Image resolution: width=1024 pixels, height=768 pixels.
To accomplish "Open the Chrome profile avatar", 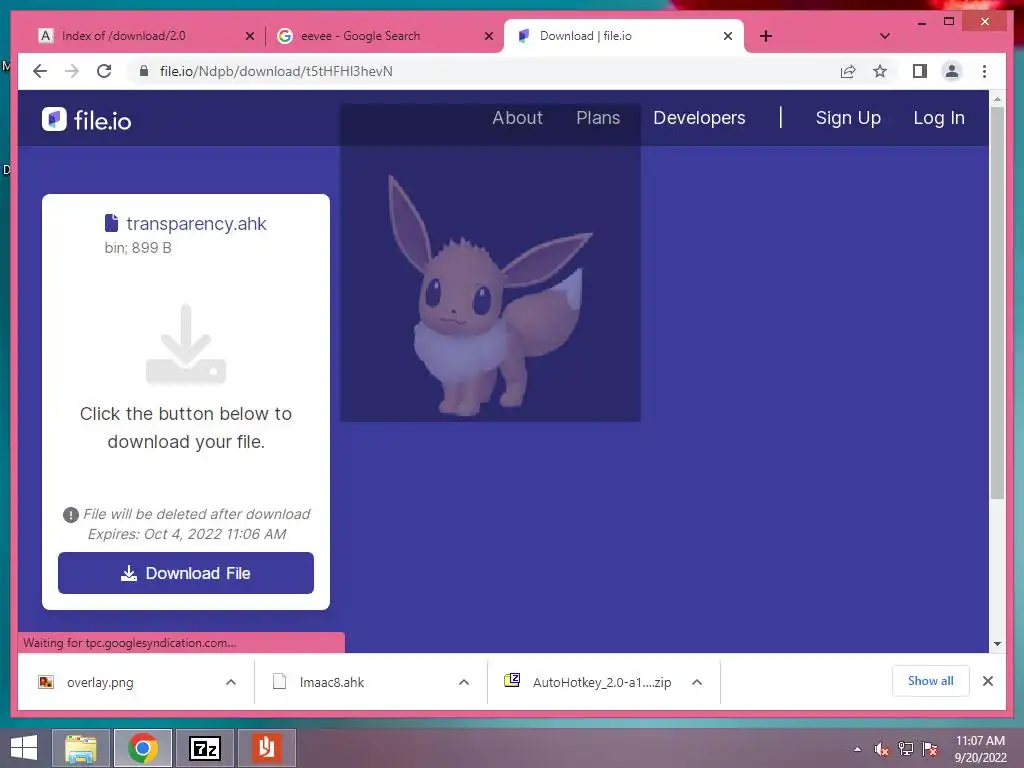I will click(952, 71).
